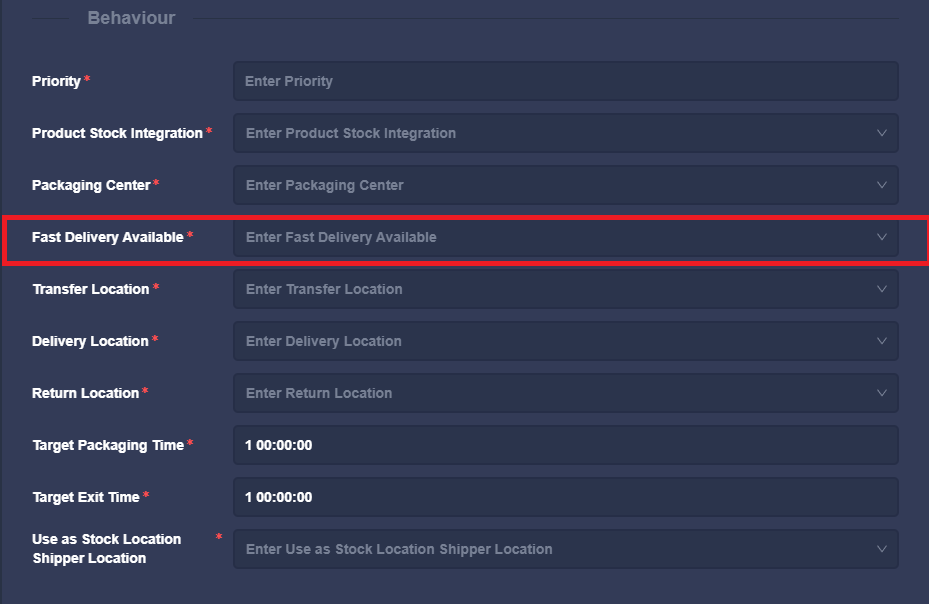Click the Product Stock Integration label
The height and width of the screenshot is (604, 929).
(117, 133)
